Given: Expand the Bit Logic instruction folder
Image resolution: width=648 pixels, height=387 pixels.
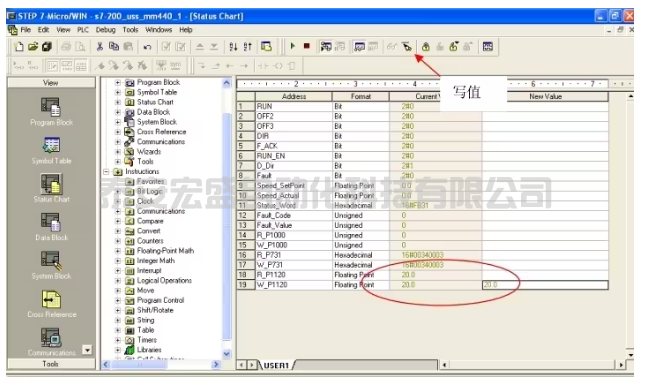Looking at the screenshot, I should pyautogui.click(x=118, y=191).
